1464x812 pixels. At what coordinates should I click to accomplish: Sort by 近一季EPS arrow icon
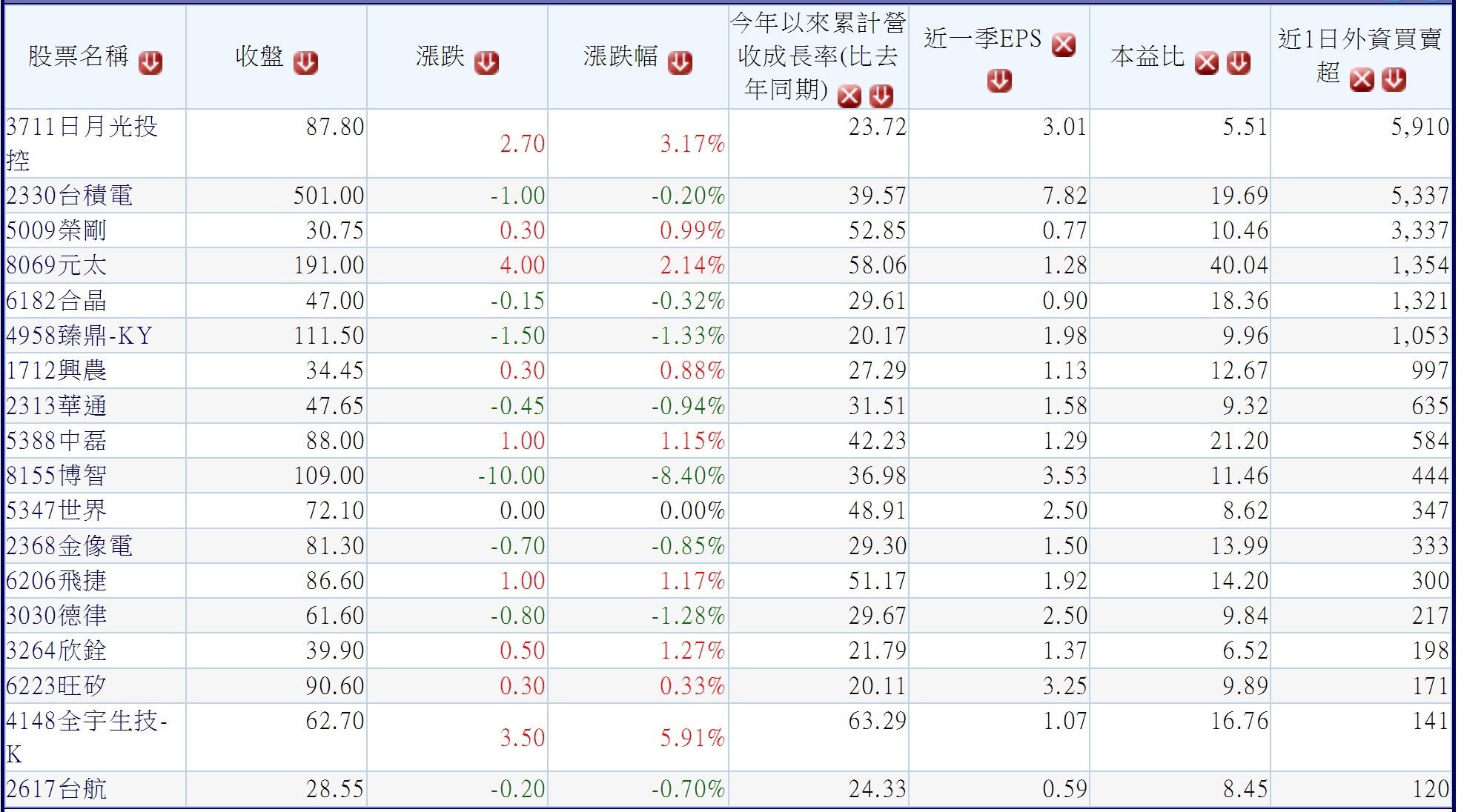(999, 80)
